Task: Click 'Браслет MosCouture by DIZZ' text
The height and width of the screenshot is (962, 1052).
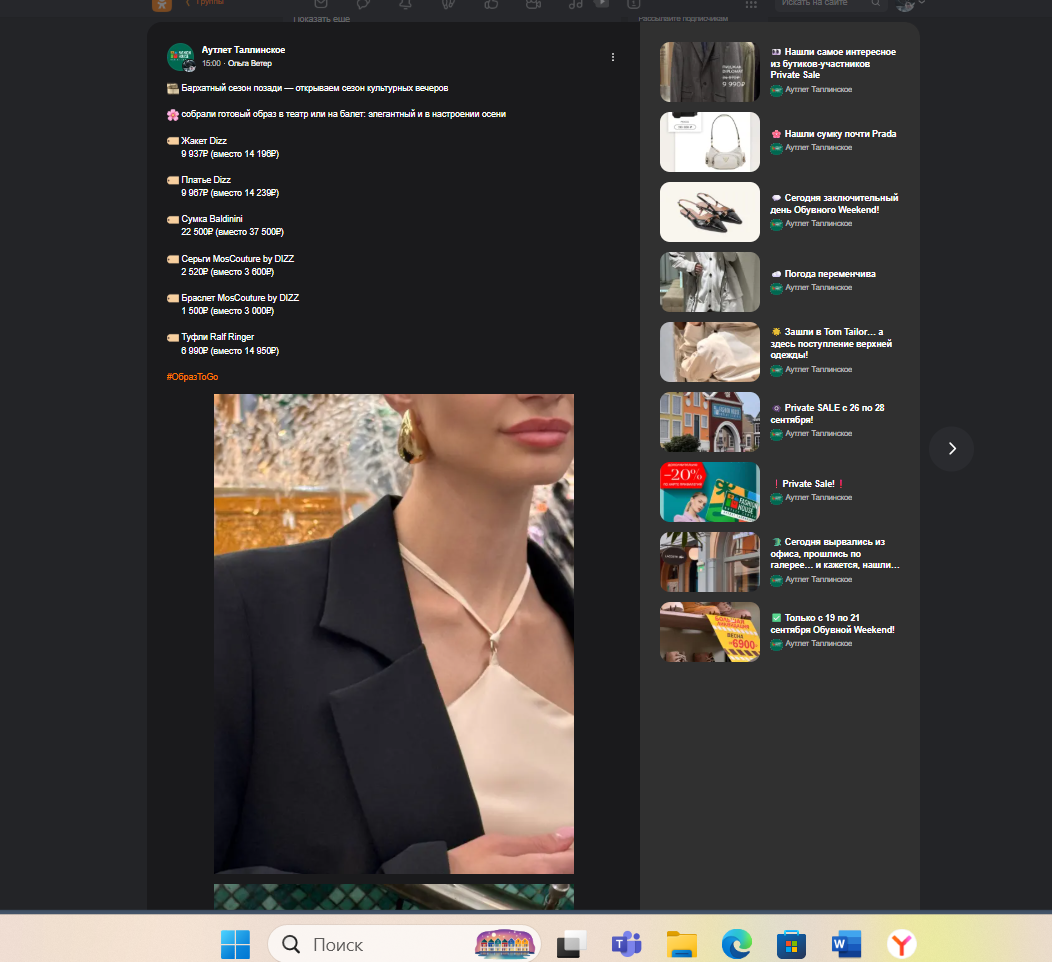Action: click(x=240, y=298)
